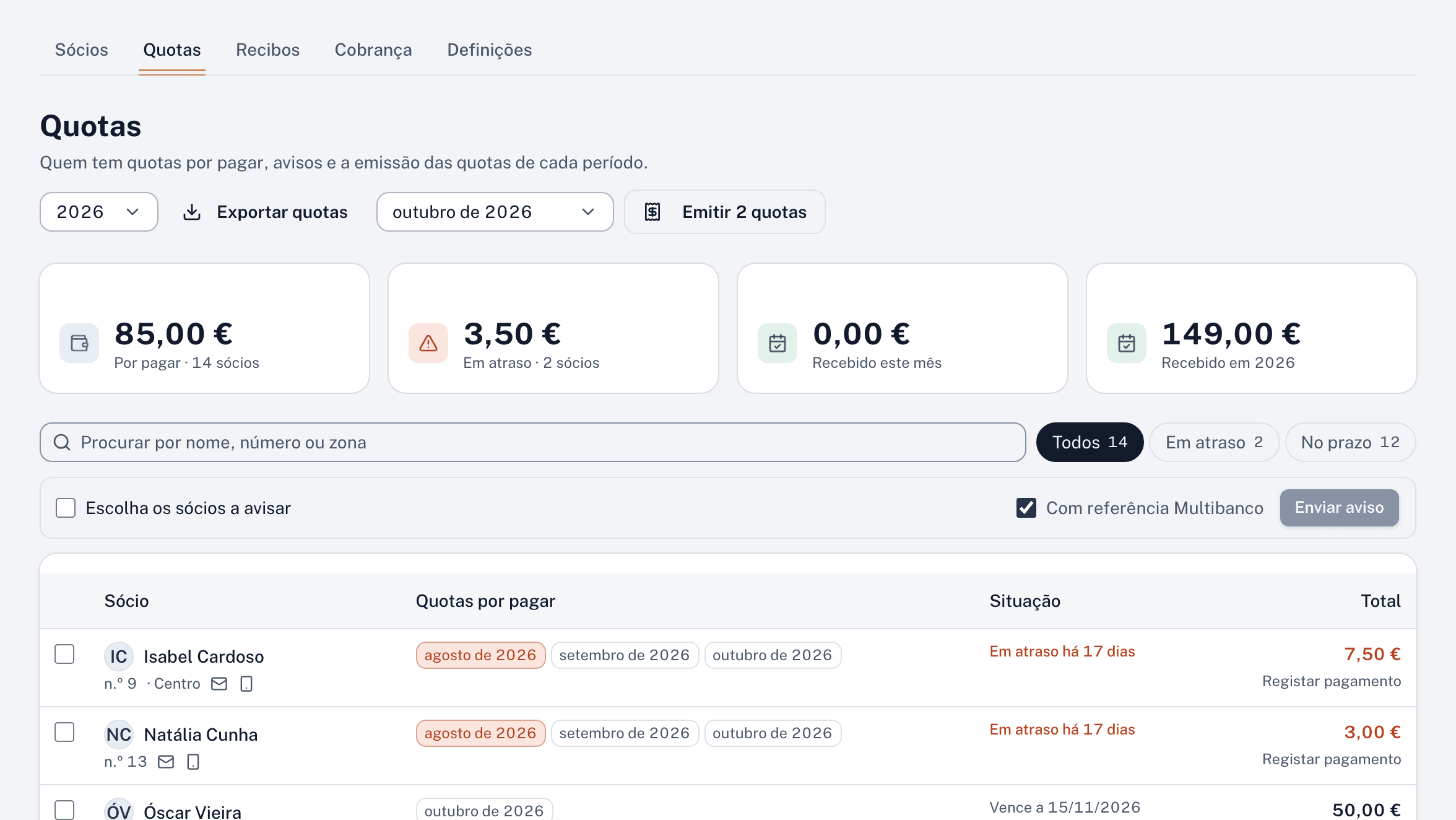Tick the 'Escolha os sócios a avisar' checkbox

(66, 508)
